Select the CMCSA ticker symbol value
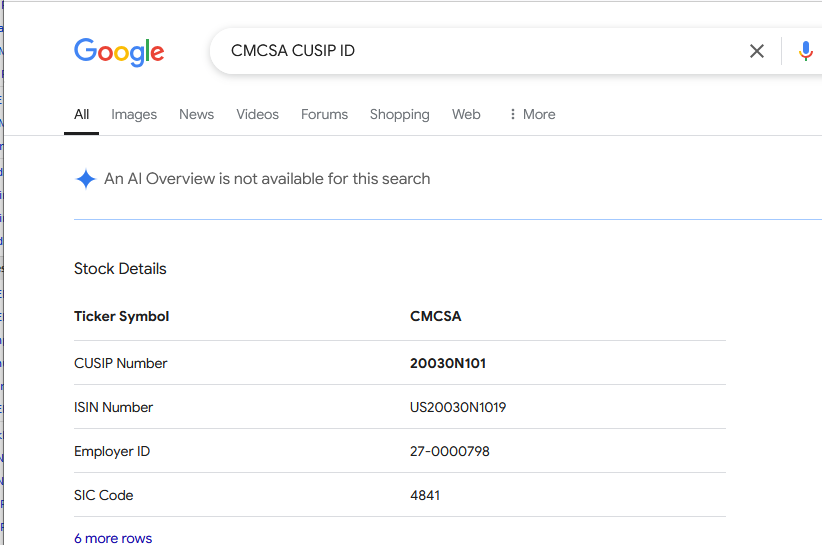Screen dimensions: 822x545 (435, 316)
